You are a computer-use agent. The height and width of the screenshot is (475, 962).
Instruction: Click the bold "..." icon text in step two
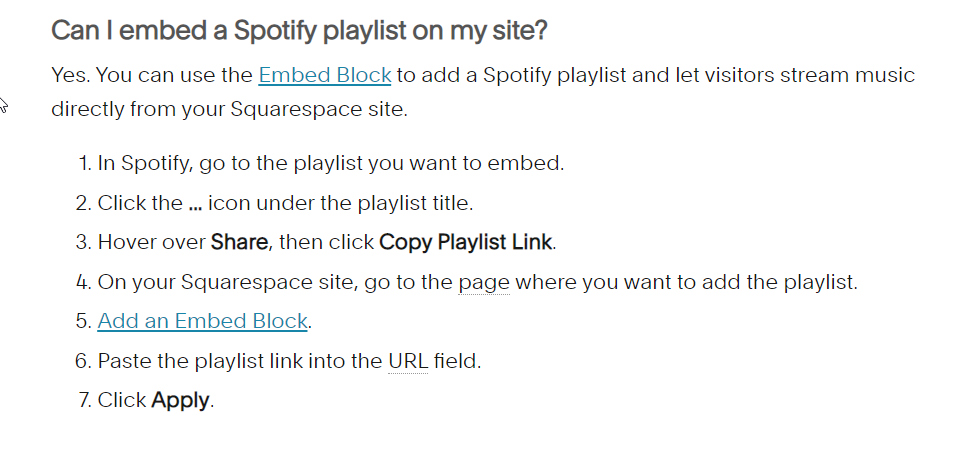click(195, 203)
